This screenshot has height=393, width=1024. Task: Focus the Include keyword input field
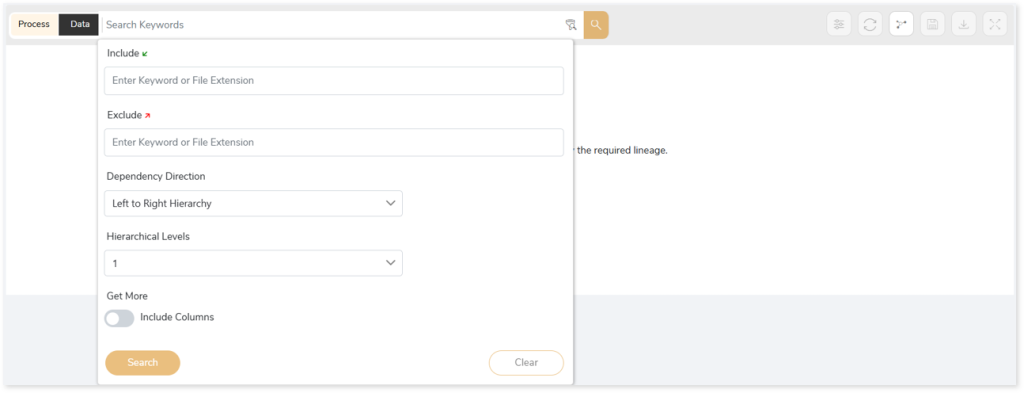[334, 81]
